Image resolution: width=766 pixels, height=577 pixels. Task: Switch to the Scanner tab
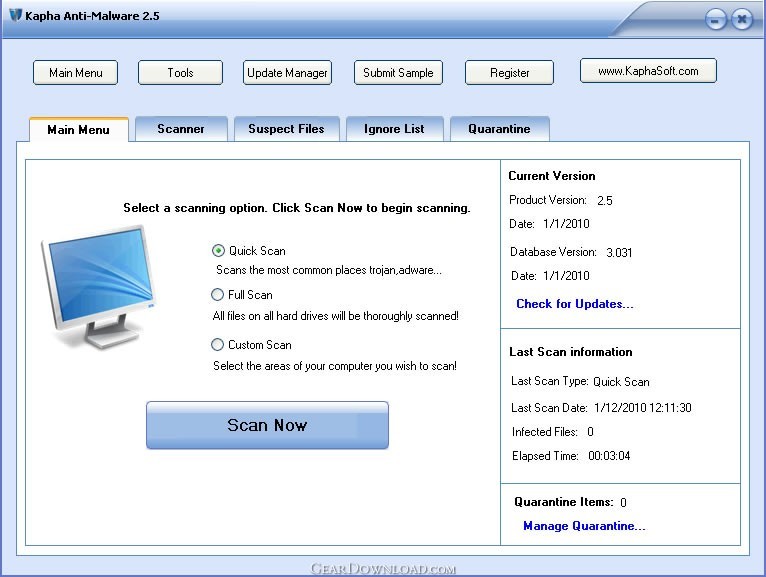click(181, 129)
